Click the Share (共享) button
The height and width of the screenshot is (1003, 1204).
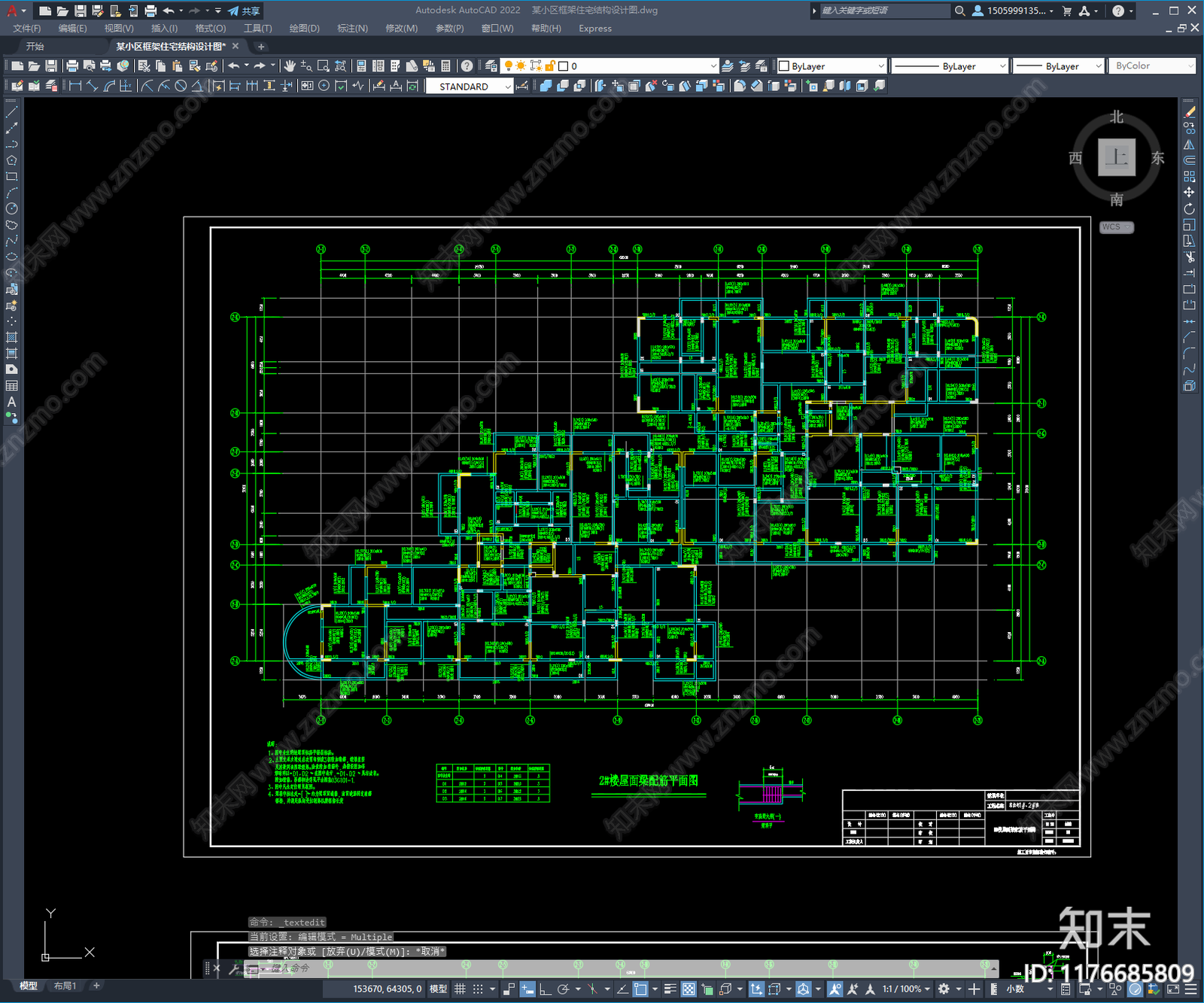(x=245, y=11)
